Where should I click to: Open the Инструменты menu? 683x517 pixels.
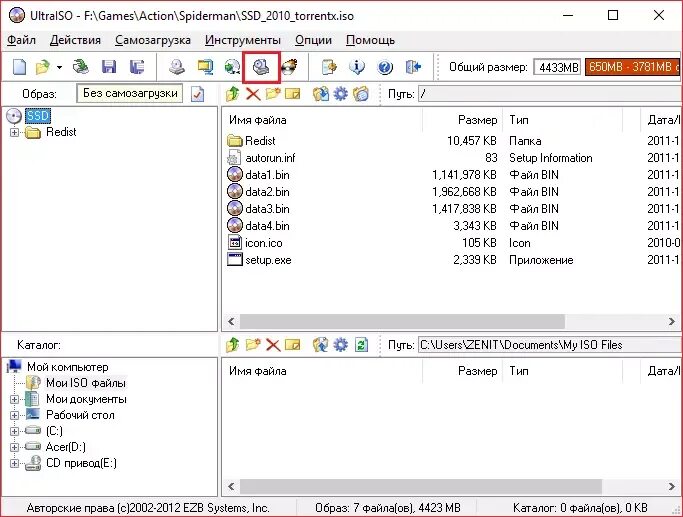[243, 40]
